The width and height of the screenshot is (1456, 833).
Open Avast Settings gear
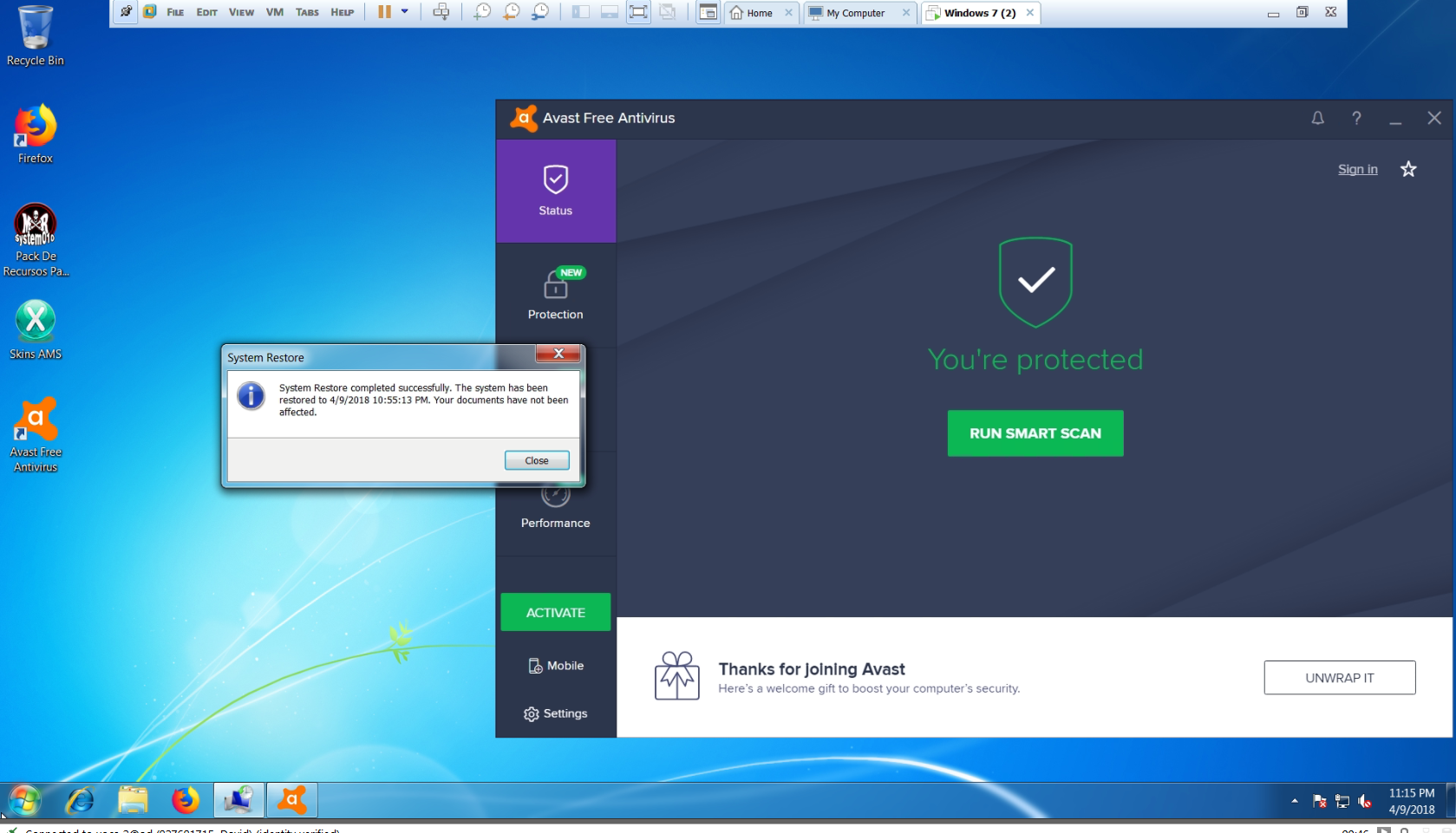tap(556, 713)
